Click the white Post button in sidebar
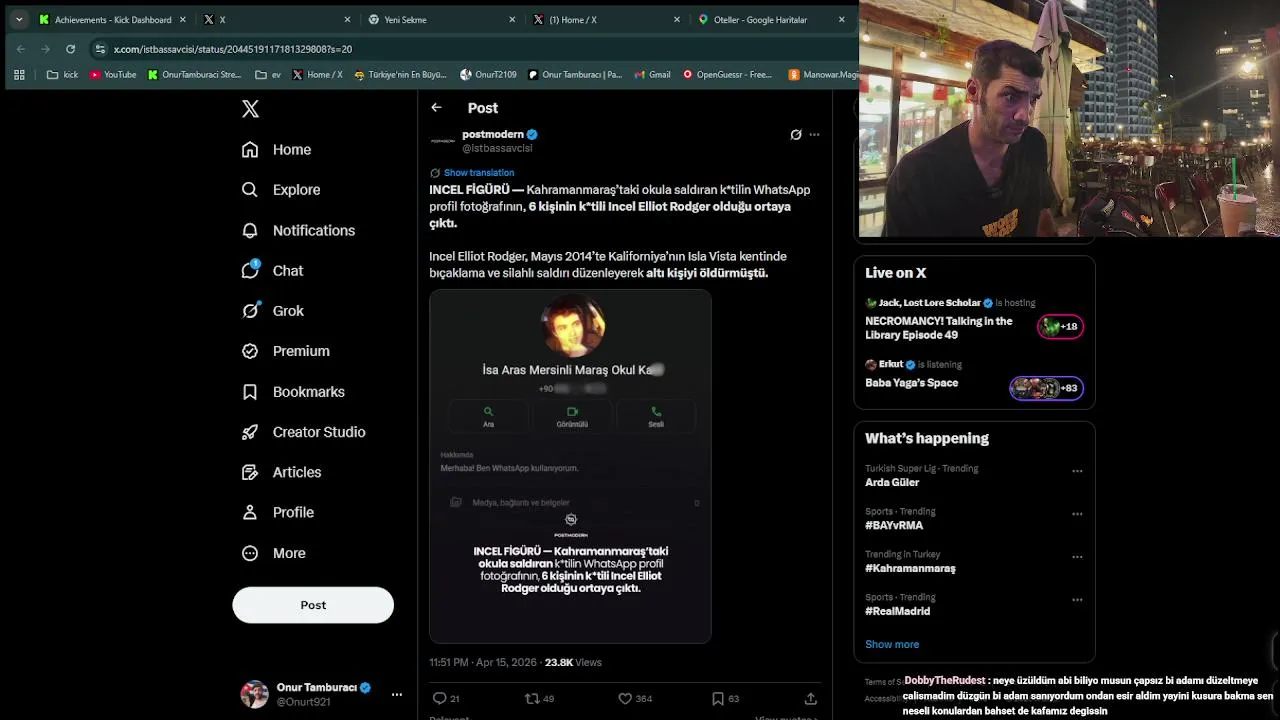Image resolution: width=1280 pixels, height=720 pixels. (313, 605)
